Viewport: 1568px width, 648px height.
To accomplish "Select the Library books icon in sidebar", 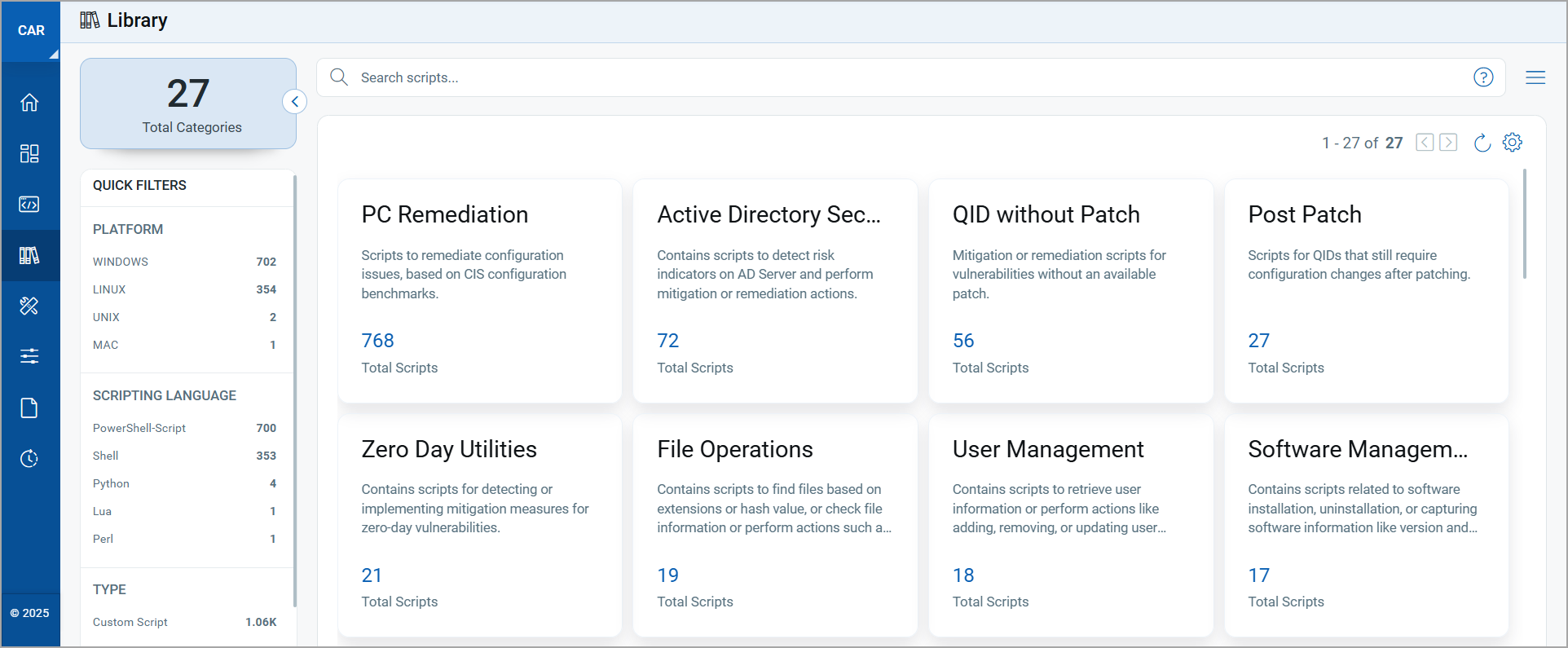I will (29, 256).
